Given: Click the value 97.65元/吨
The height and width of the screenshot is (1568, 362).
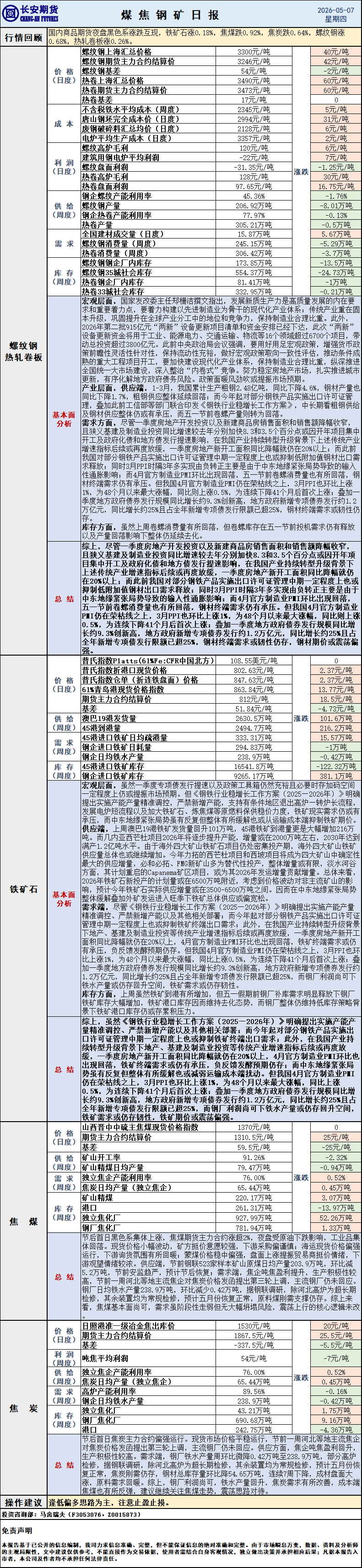Looking at the screenshot, I should coord(254,186).
